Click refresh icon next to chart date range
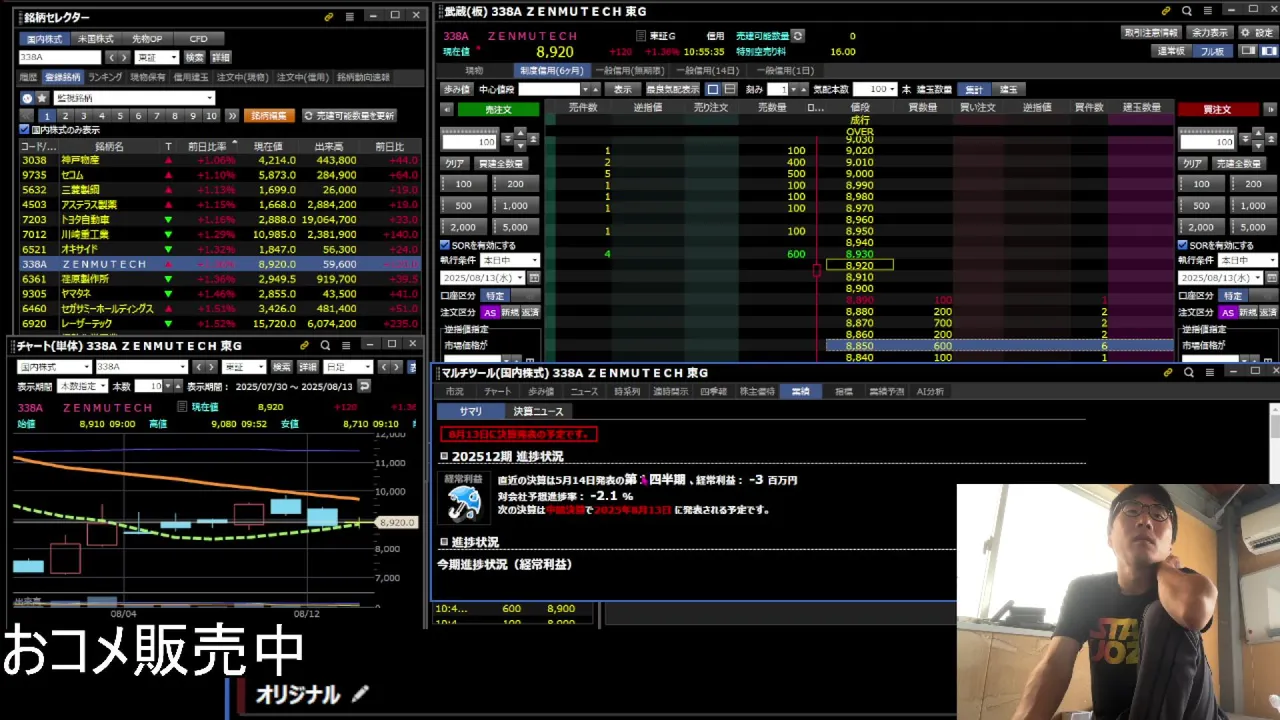This screenshot has height=720, width=1280. click(x=364, y=386)
